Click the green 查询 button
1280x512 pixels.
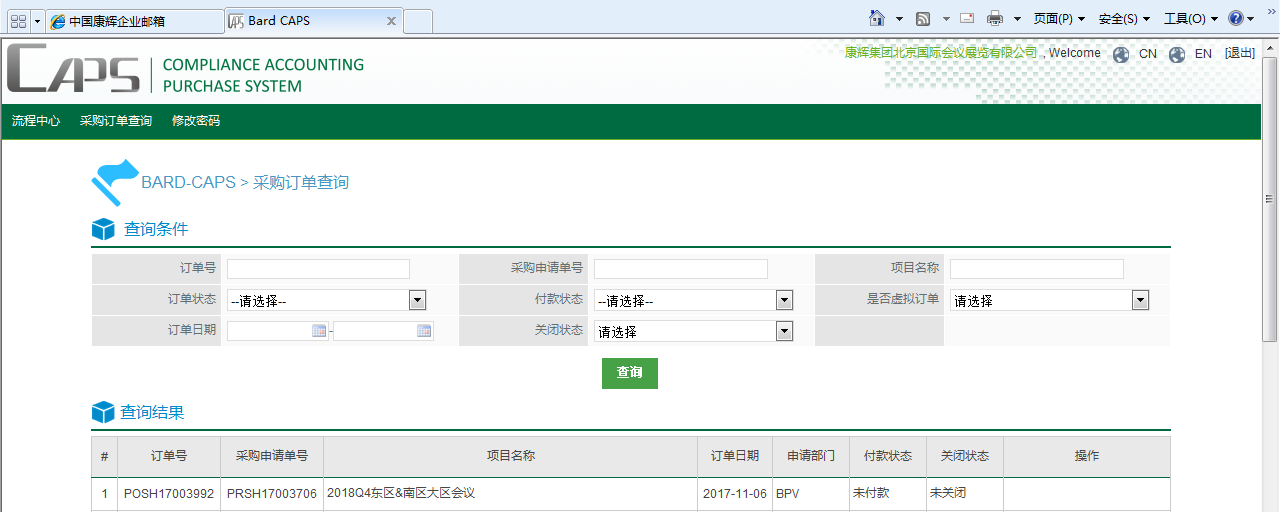pos(630,373)
